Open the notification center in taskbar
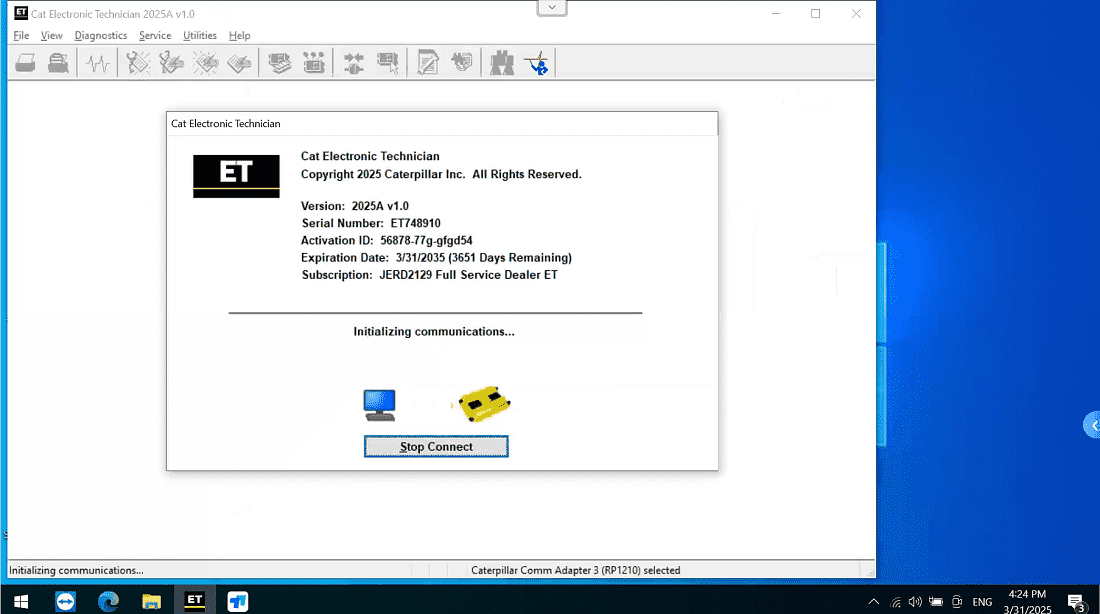Viewport: 1100px width, 614px height. click(1076, 601)
